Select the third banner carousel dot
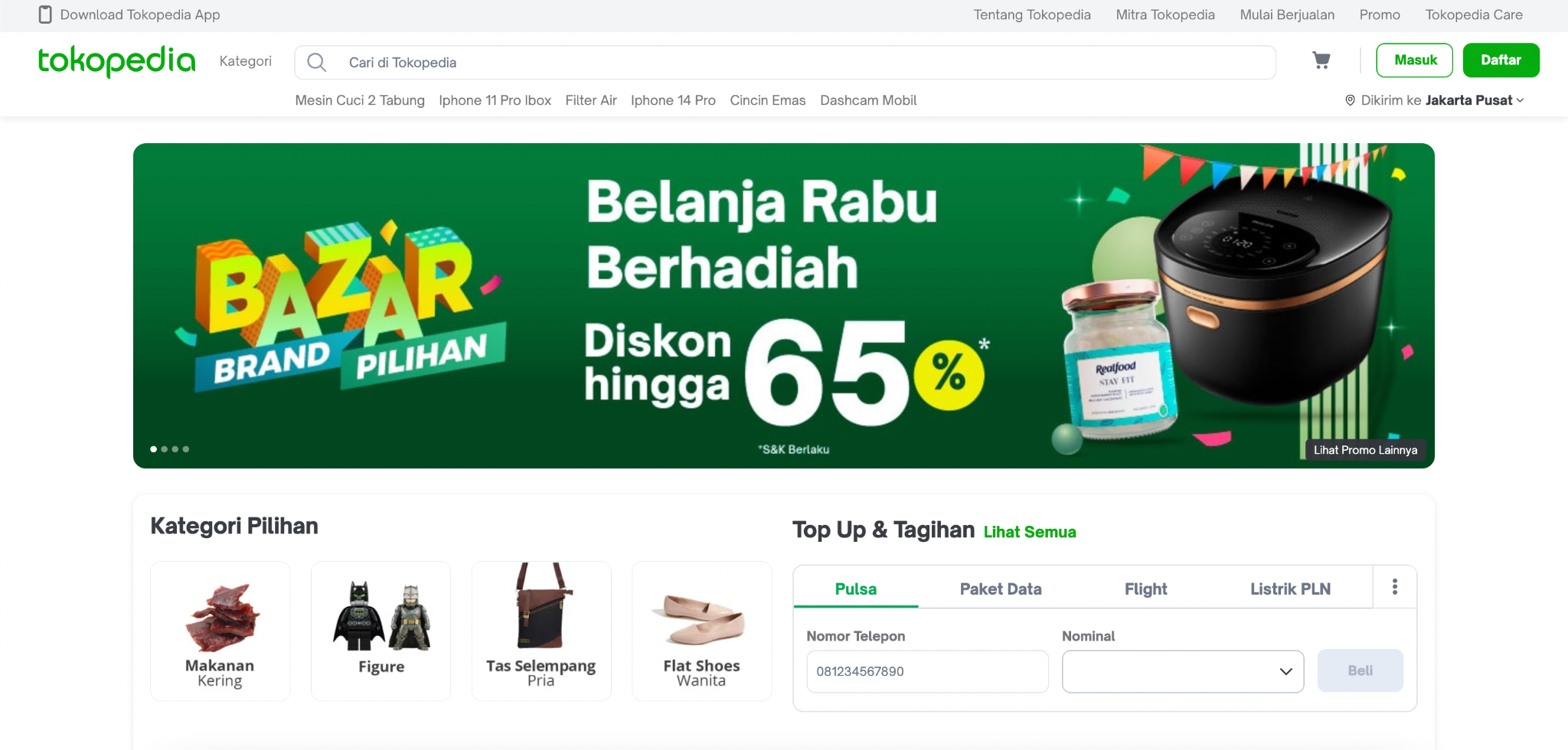This screenshot has width=1568, height=750. coord(175,449)
